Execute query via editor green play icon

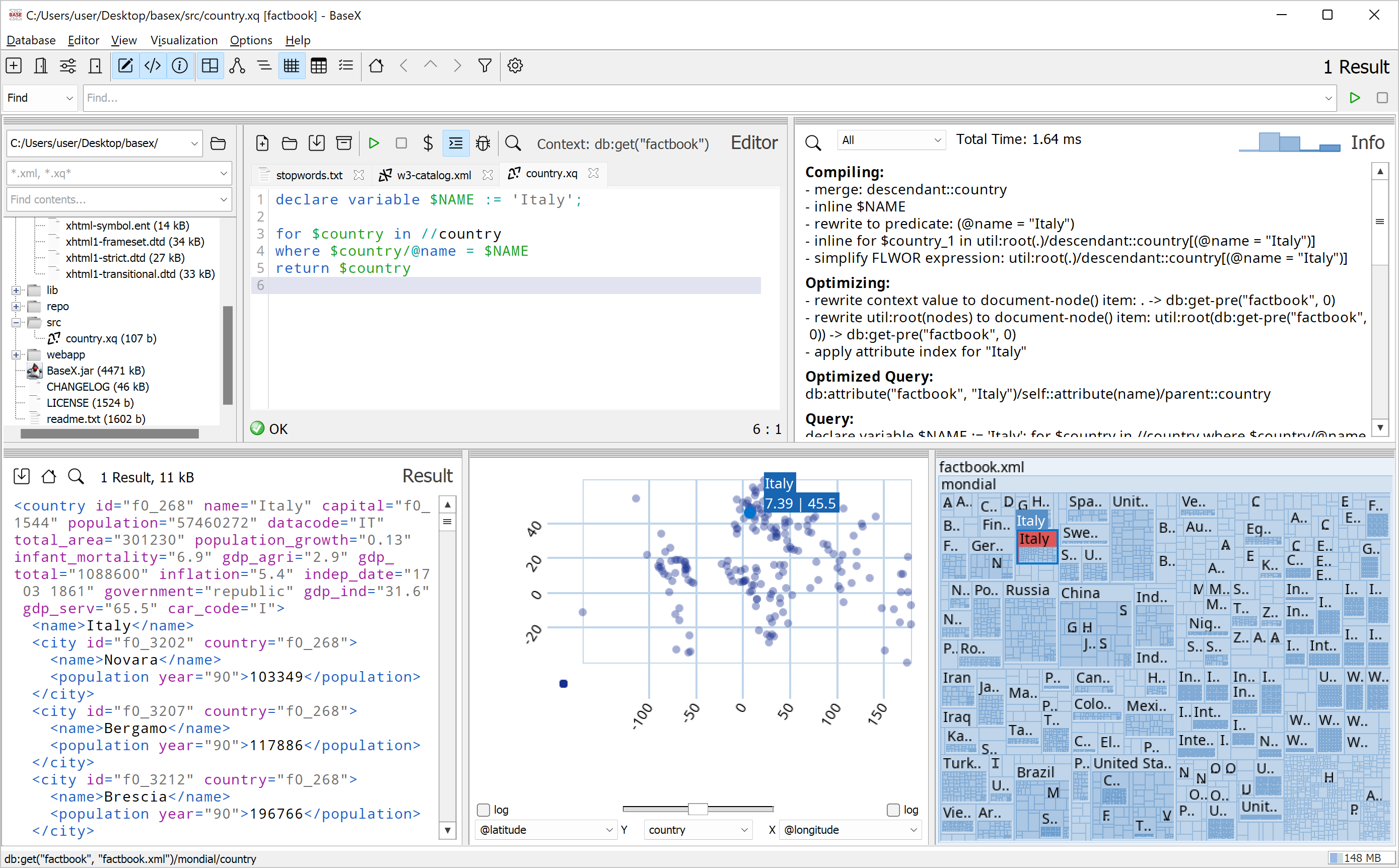[x=374, y=143]
